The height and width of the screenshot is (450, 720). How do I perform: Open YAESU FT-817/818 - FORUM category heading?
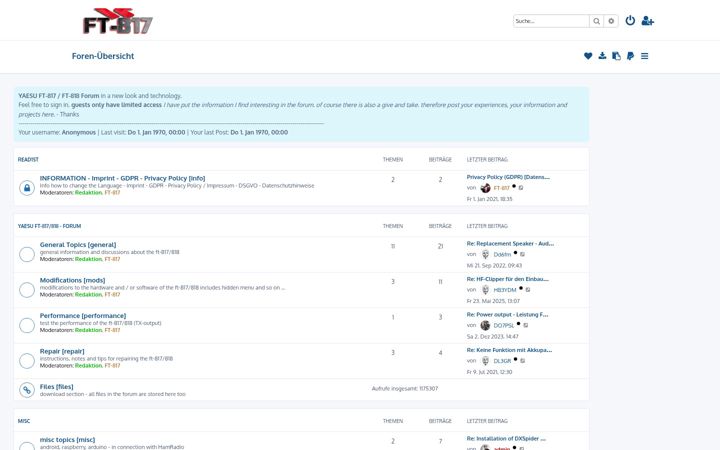point(49,226)
